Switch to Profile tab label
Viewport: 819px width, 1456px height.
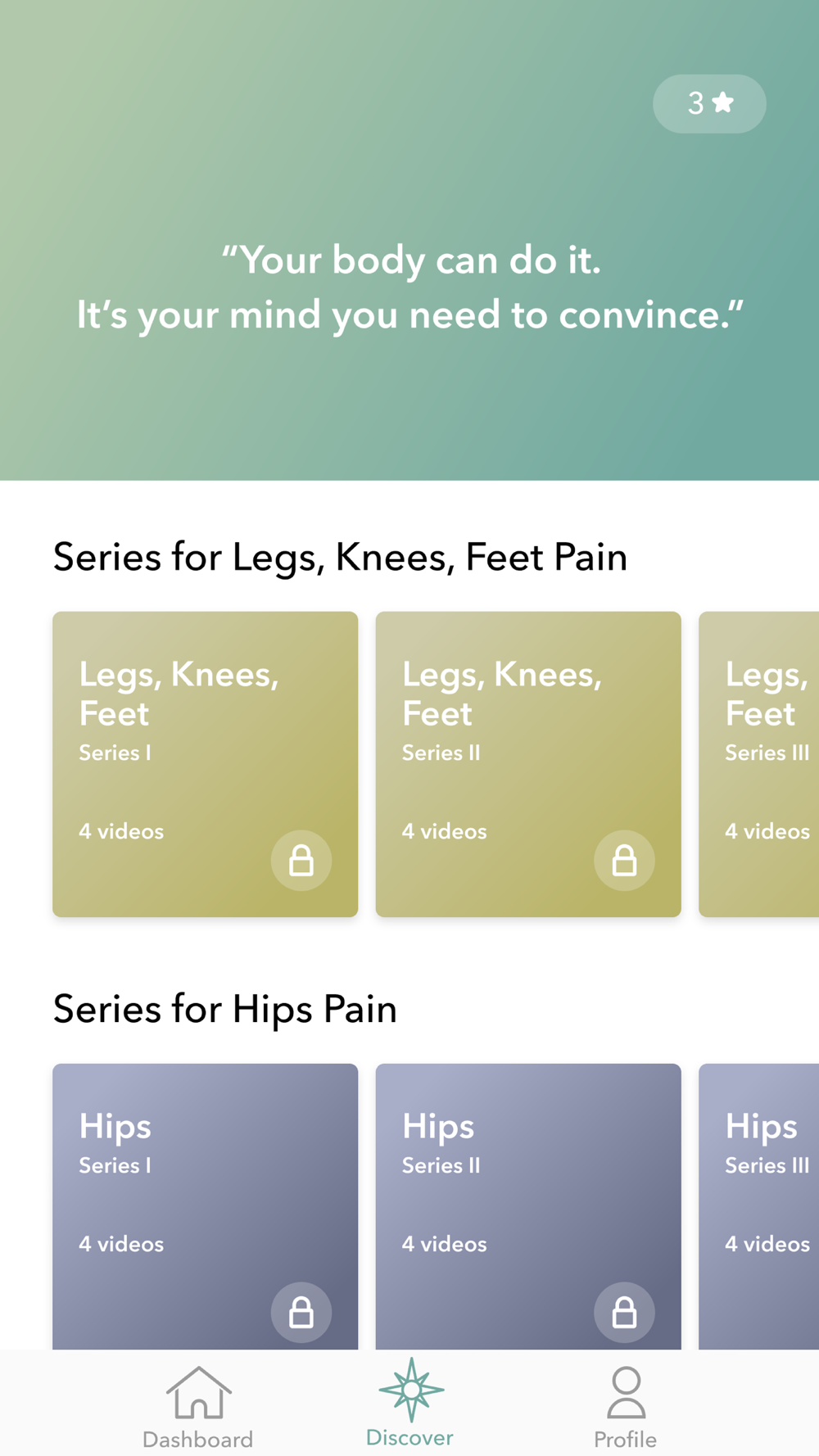tap(625, 1440)
